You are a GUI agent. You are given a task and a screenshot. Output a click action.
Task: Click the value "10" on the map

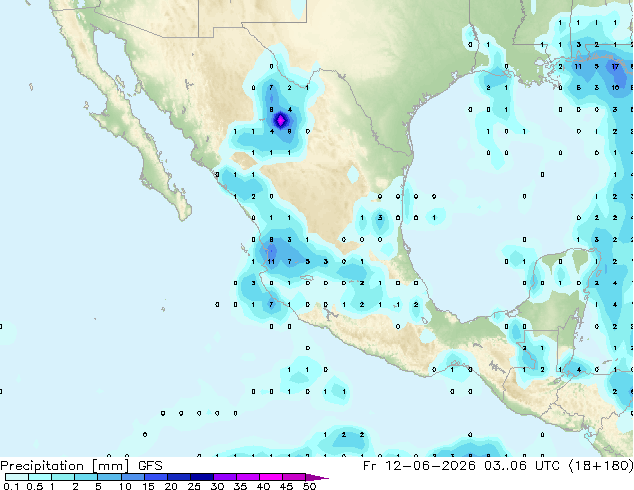615,88
